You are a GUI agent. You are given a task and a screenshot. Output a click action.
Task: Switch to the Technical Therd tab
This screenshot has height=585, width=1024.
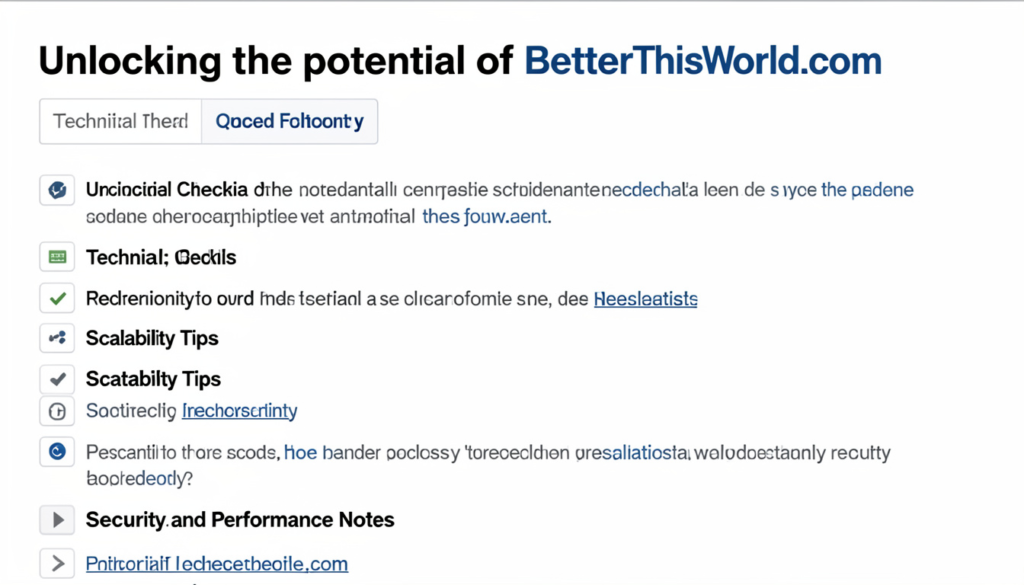(x=120, y=121)
